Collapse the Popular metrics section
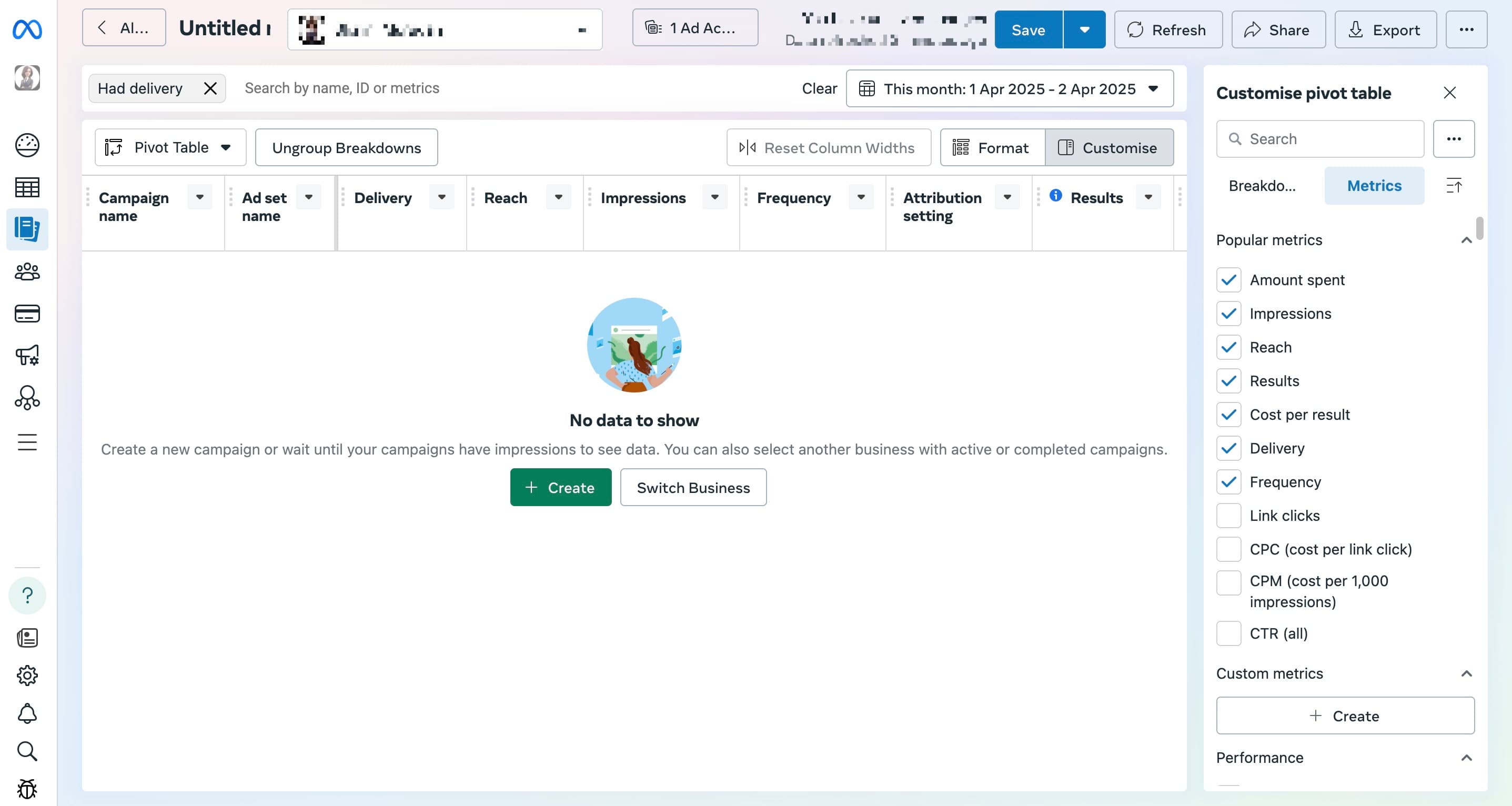The width and height of the screenshot is (1512, 806). (x=1466, y=240)
